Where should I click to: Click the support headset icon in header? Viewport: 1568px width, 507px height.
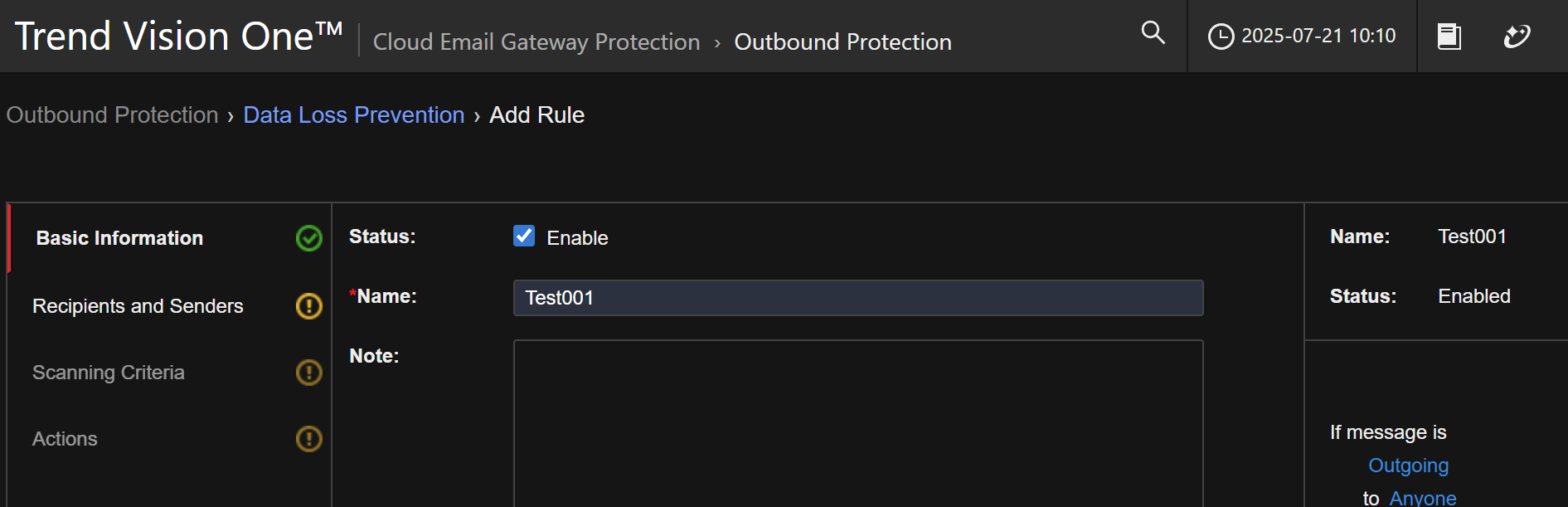tap(1517, 37)
